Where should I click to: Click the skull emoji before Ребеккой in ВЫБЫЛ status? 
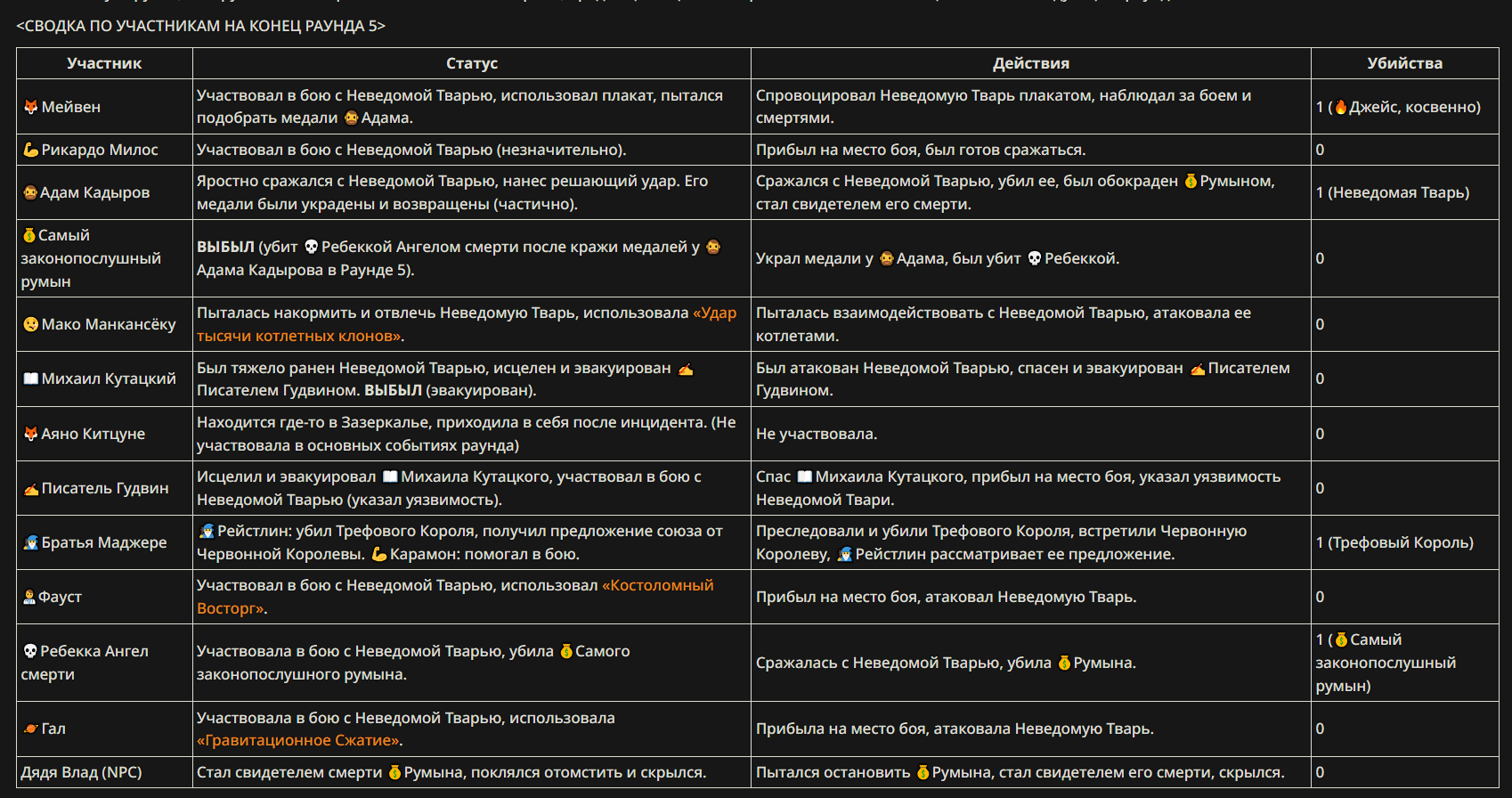point(311,247)
